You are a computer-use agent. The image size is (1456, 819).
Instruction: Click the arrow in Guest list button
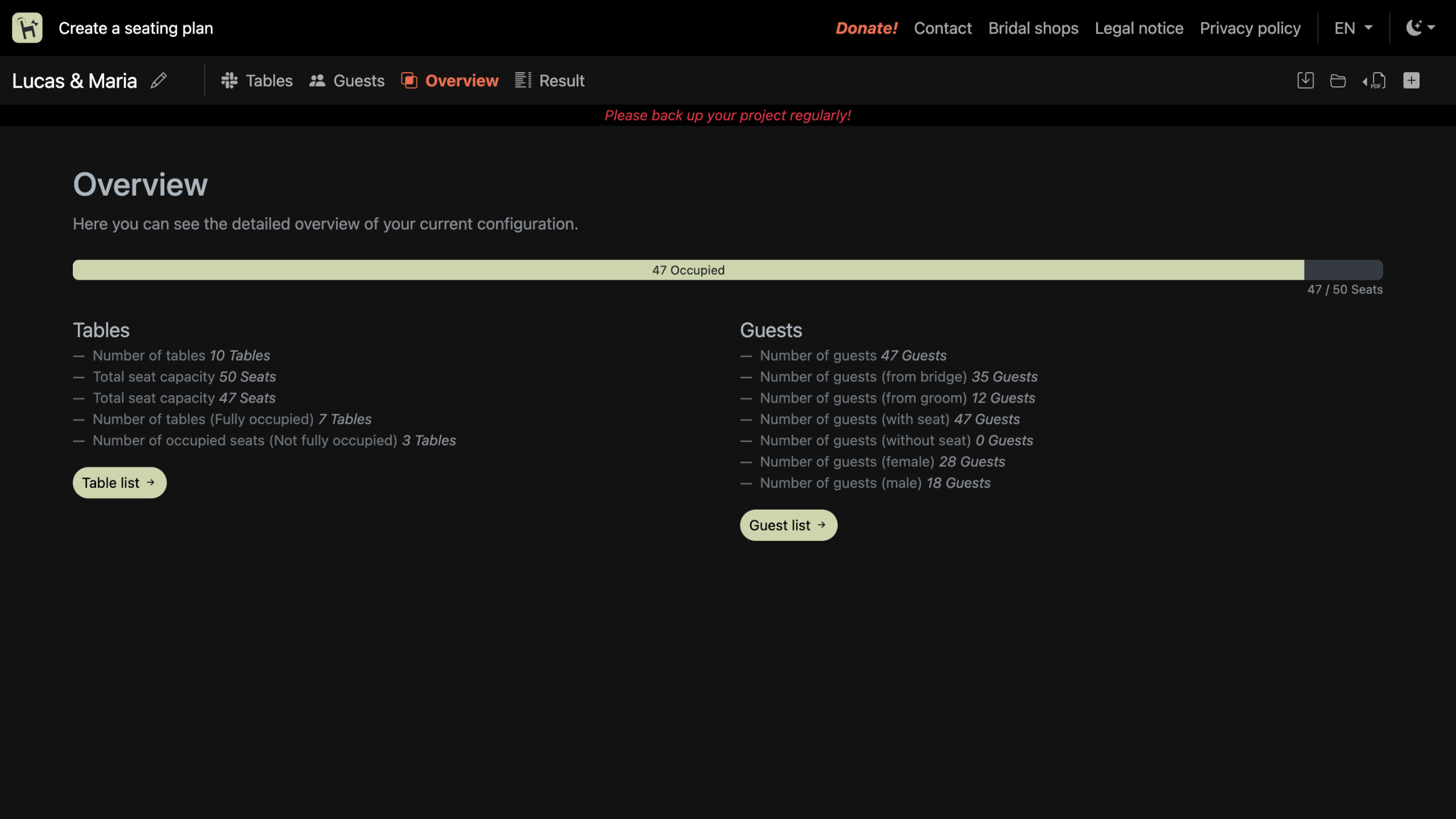[821, 524]
